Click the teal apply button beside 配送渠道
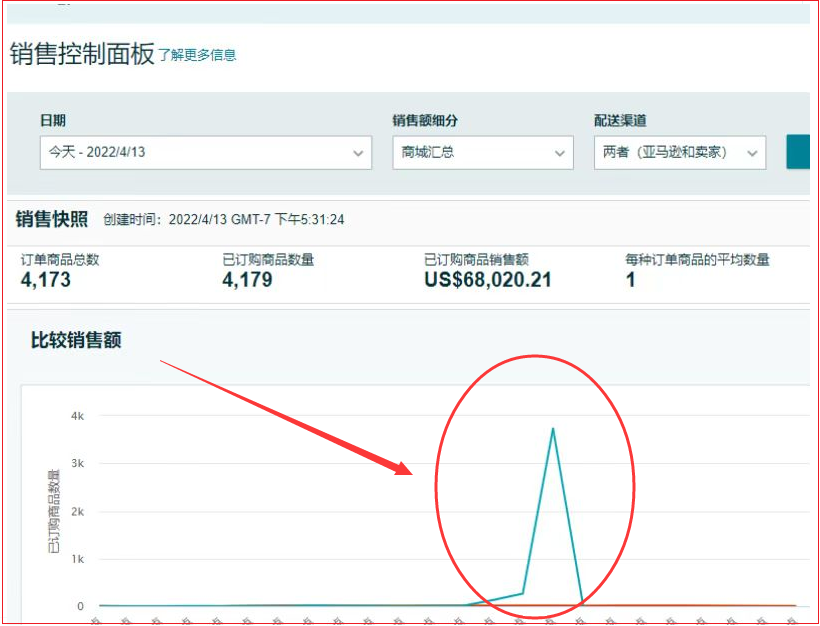 (x=798, y=152)
